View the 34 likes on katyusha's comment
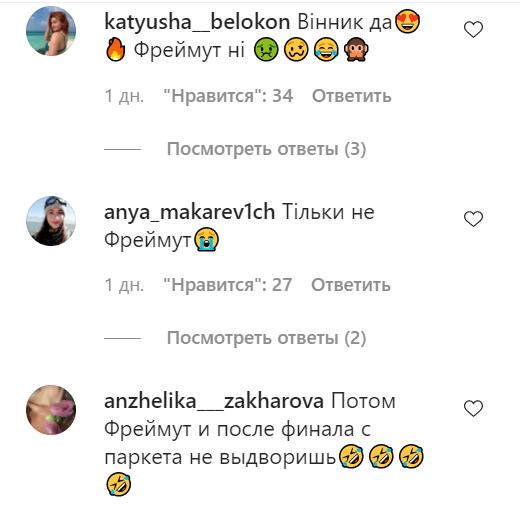The height and width of the screenshot is (507, 520). point(228,96)
